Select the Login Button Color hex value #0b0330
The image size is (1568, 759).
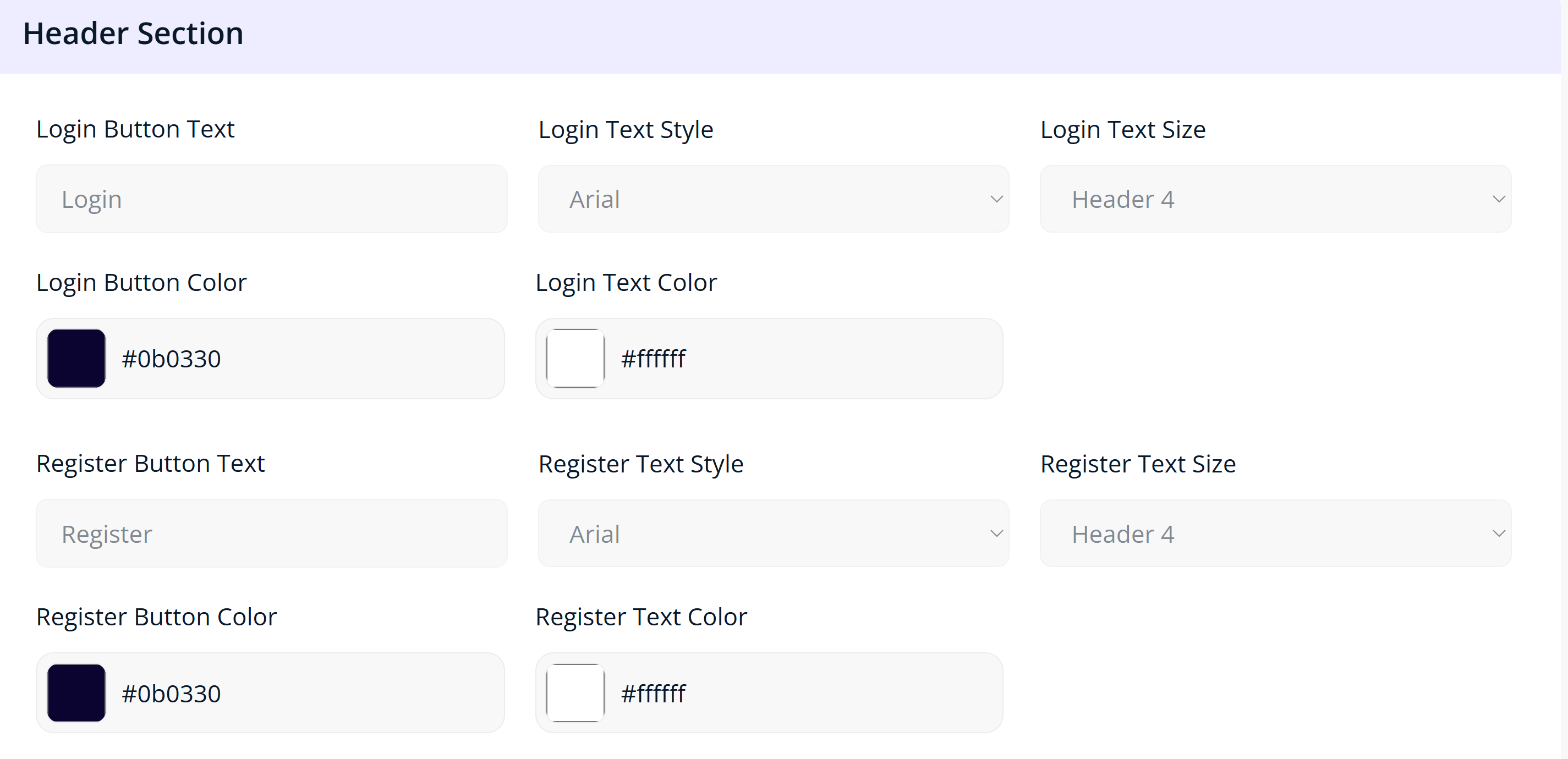point(171,359)
